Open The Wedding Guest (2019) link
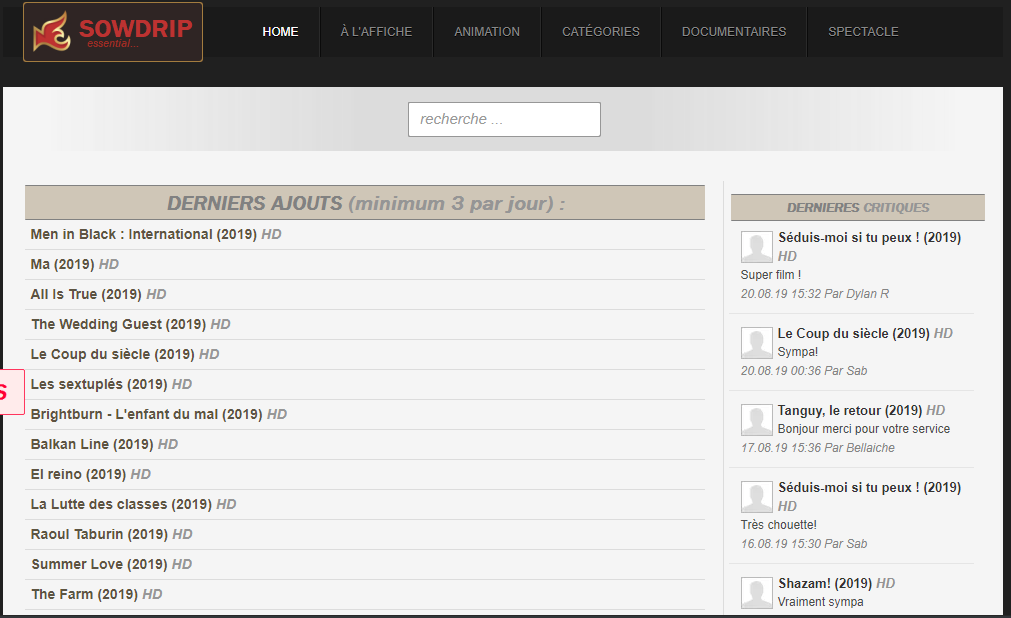This screenshot has height=618, width=1011. click(x=119, y=324)
